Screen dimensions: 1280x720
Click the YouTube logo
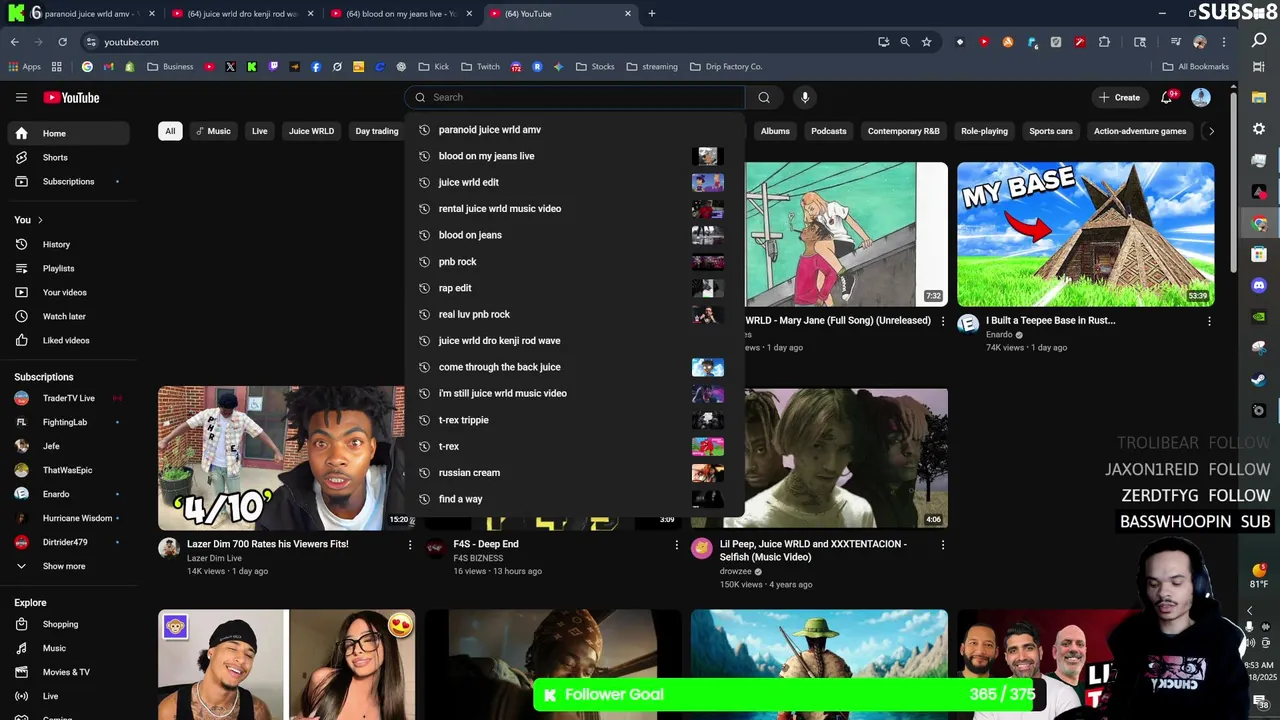pos(71,97)
